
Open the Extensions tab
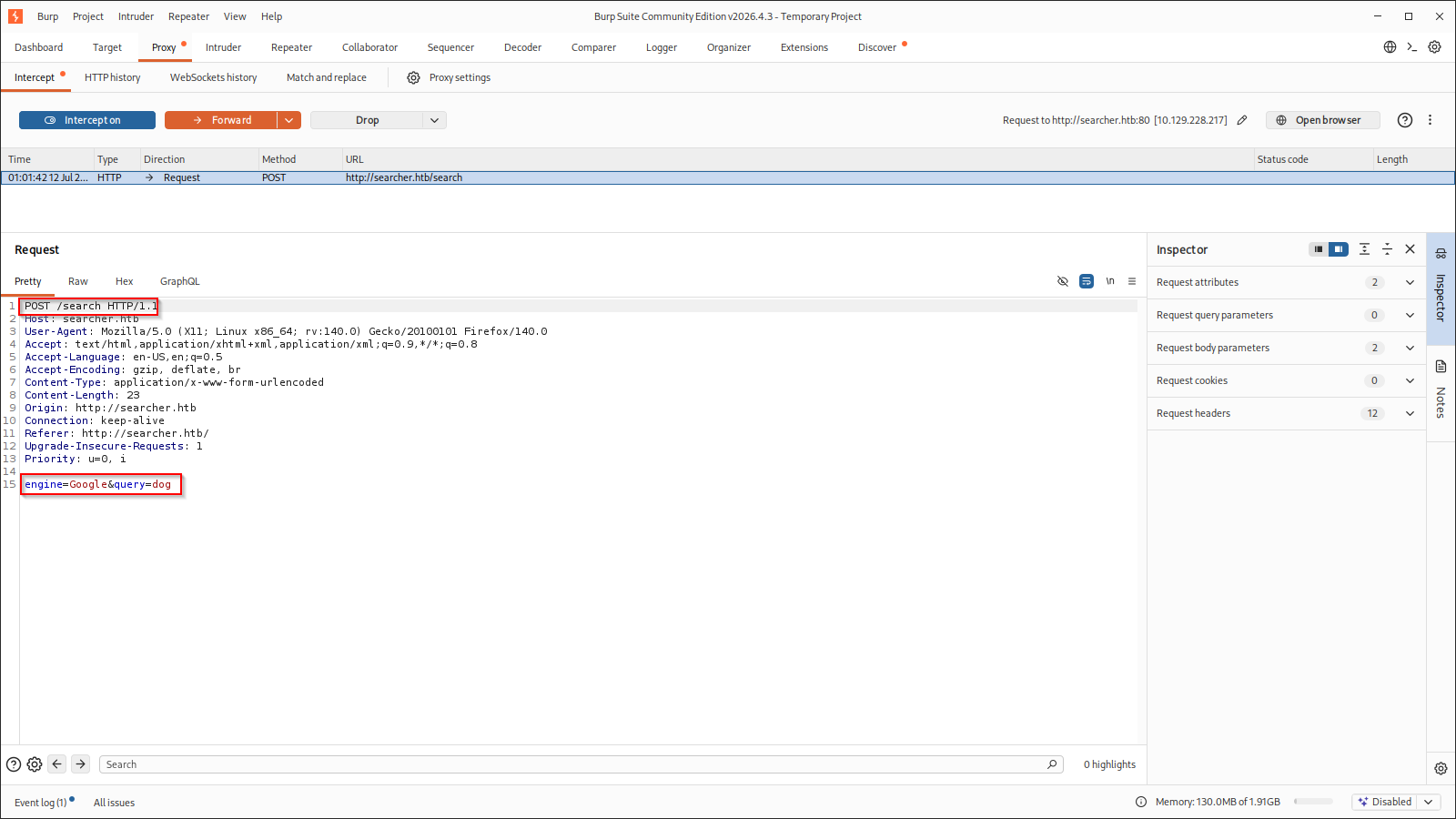pyautogui.click(x=804, y=47)
